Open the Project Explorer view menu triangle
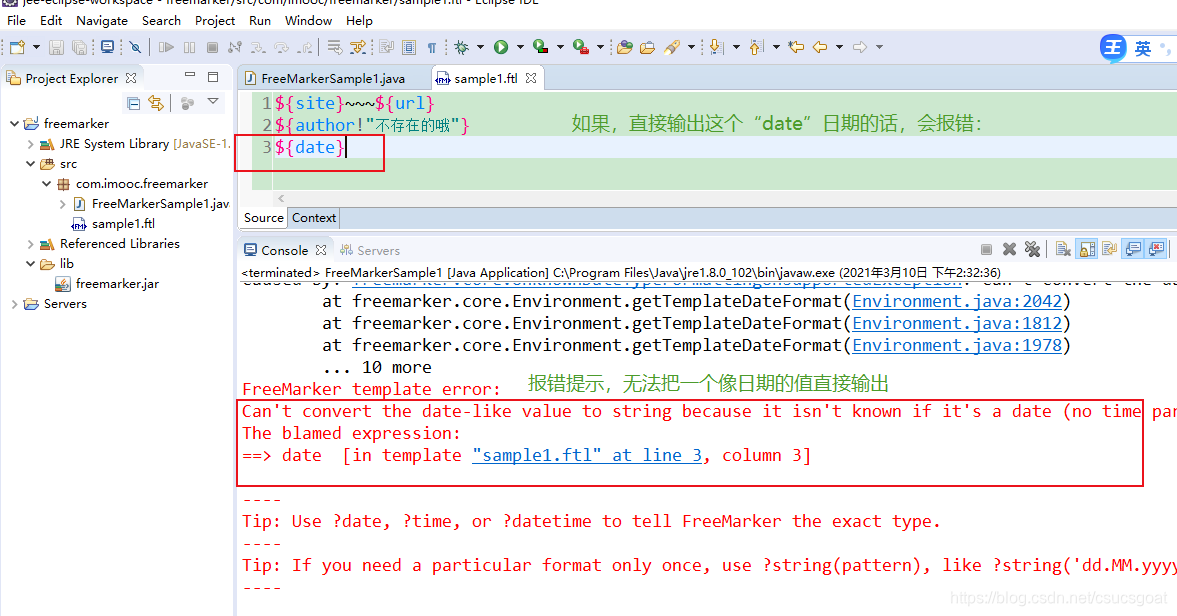Screen dimensions: 1177x616 pos(212,102)
